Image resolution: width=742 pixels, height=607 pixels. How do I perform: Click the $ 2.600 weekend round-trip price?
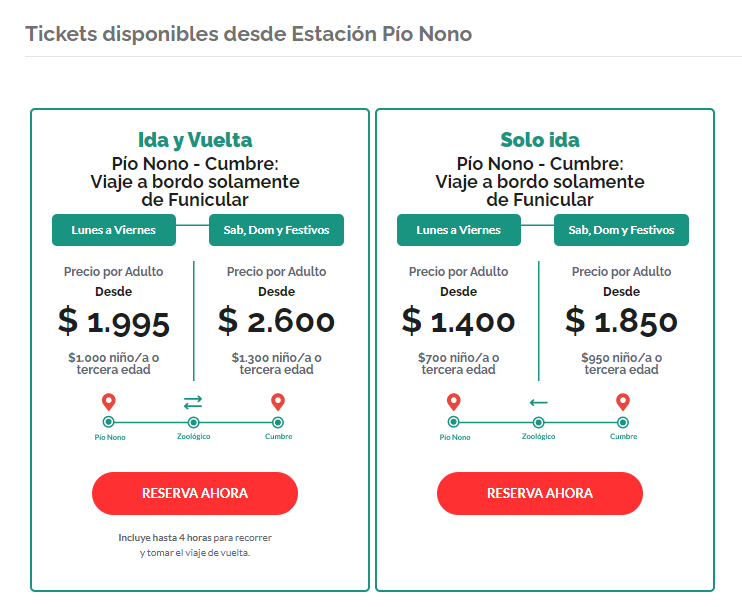(x=276, y=322)
